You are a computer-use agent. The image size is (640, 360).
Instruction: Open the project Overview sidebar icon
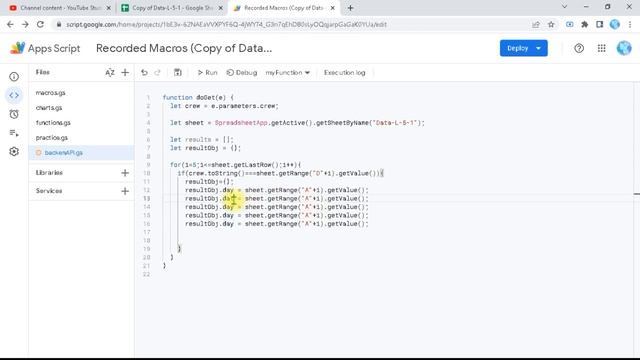coord(14,77)
